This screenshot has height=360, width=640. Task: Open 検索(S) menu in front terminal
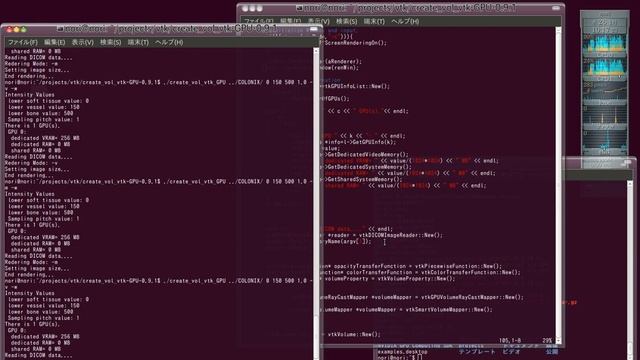tap(110, 42)
